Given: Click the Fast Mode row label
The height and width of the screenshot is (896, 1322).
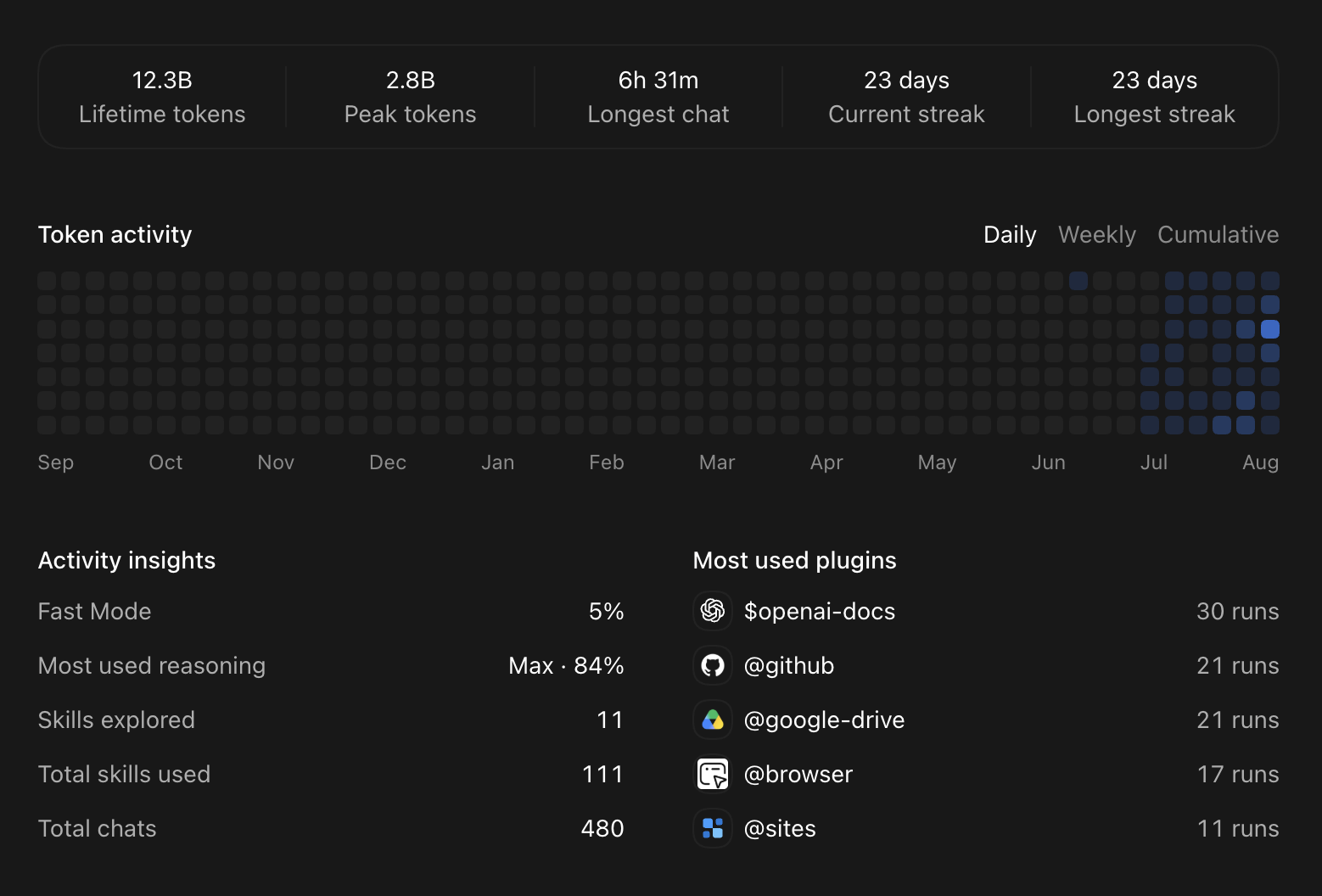Looking at the screenshot, I should pyautogui.click(x=95, y=612).
